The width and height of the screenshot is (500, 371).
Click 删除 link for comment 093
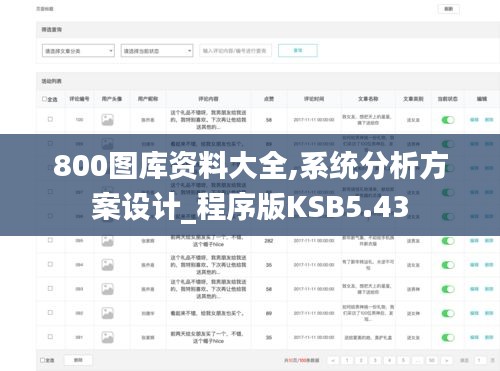click(x=489, y=289)
